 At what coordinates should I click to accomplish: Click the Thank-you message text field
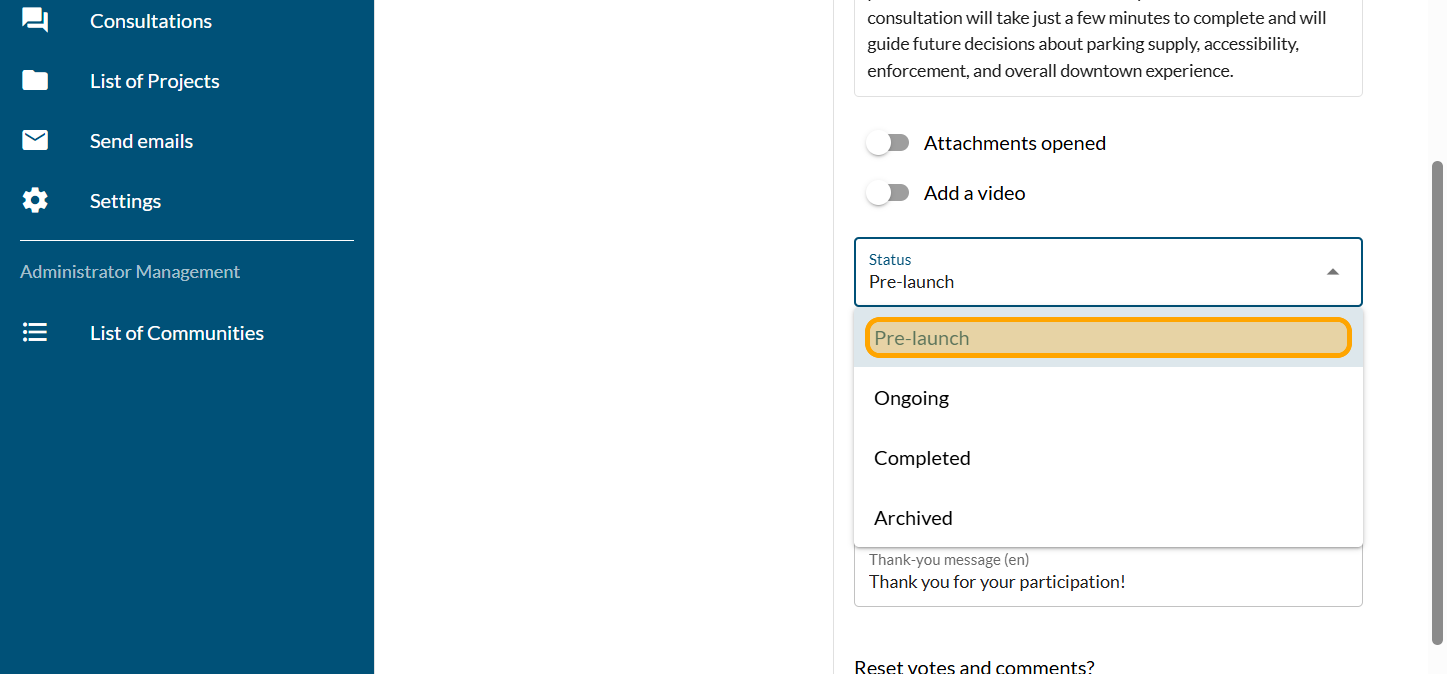click(1107, 582)
